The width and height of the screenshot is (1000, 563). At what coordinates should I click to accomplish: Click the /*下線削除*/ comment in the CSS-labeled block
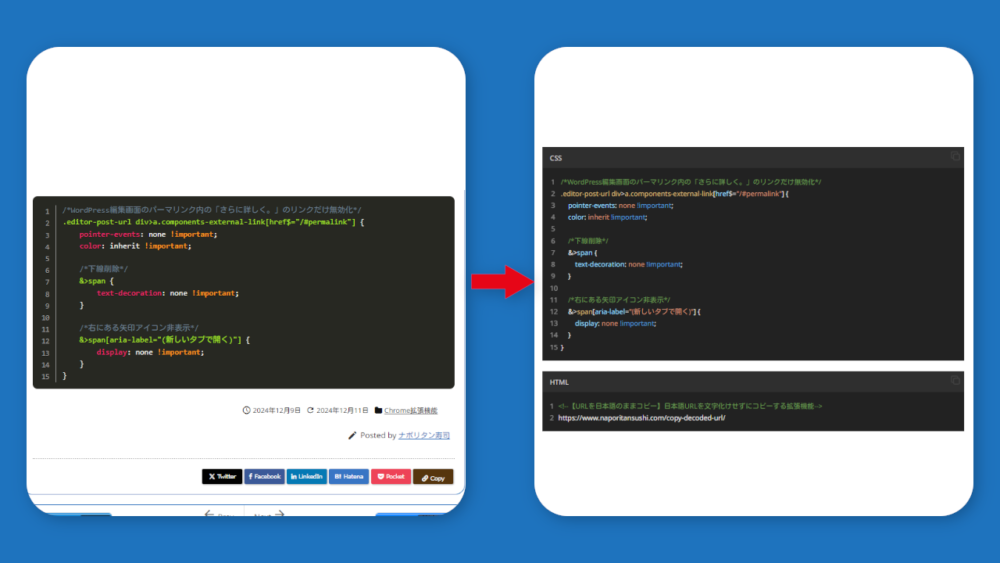(588, 241)
